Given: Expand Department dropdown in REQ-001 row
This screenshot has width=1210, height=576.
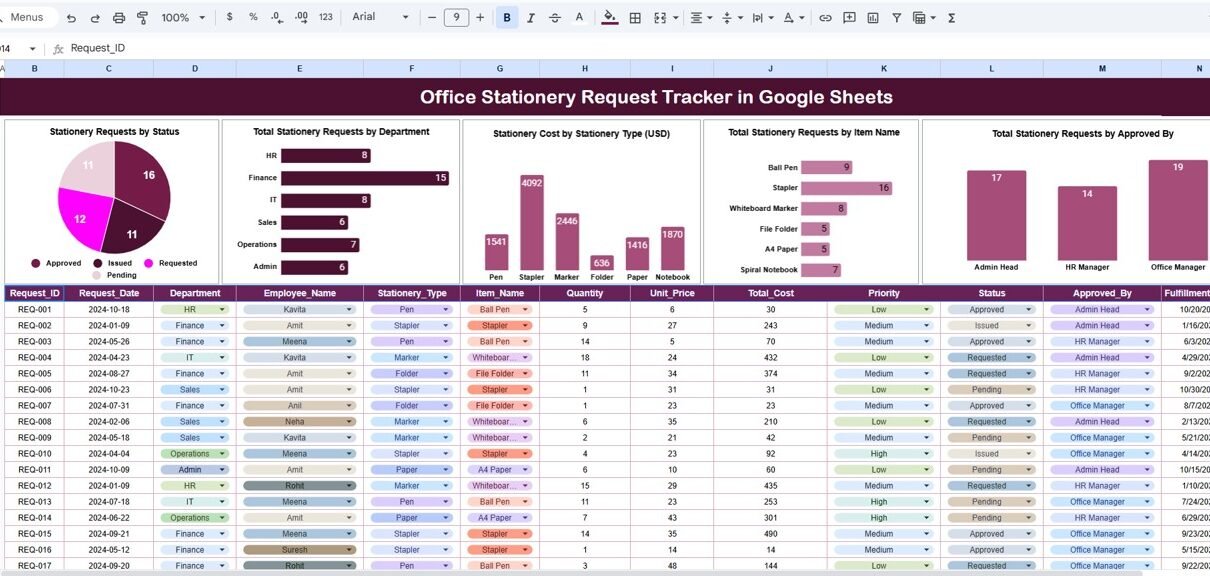Looking at the screenshot, I should point(221,310).
